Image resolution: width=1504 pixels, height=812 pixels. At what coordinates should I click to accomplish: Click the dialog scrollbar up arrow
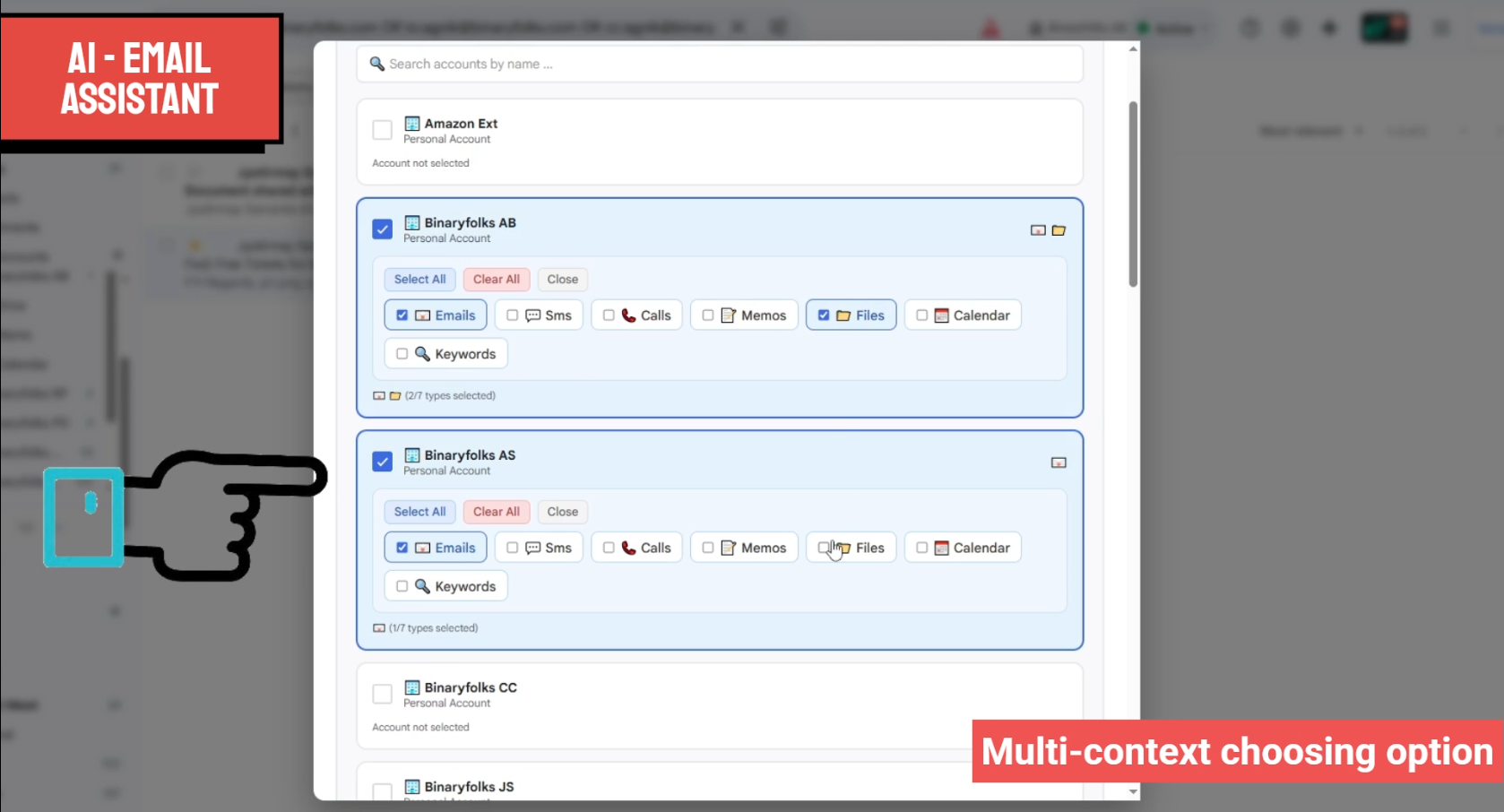pos(1133,49)
